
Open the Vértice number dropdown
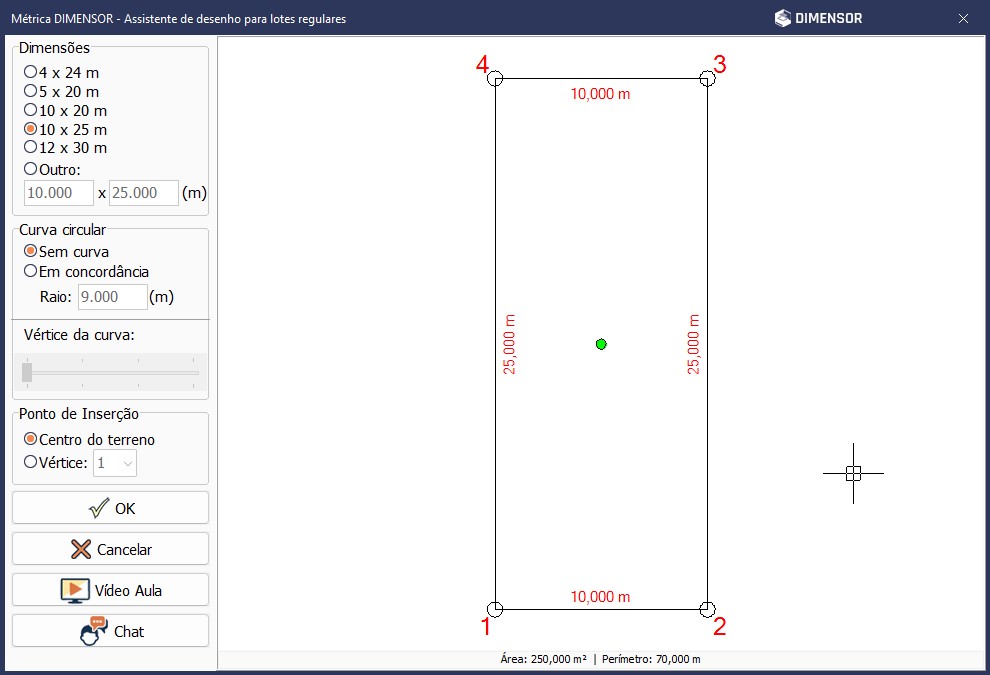tap(115, 463)
